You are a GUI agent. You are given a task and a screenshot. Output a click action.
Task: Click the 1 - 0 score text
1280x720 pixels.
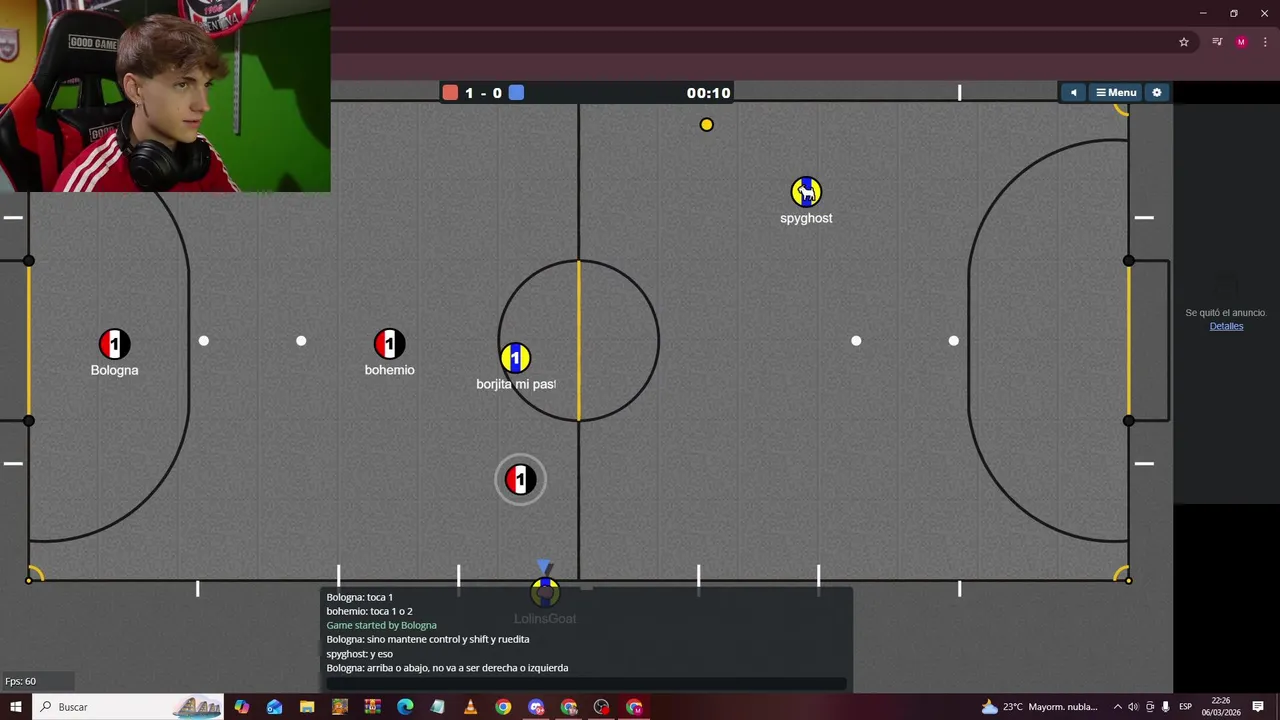483,93
